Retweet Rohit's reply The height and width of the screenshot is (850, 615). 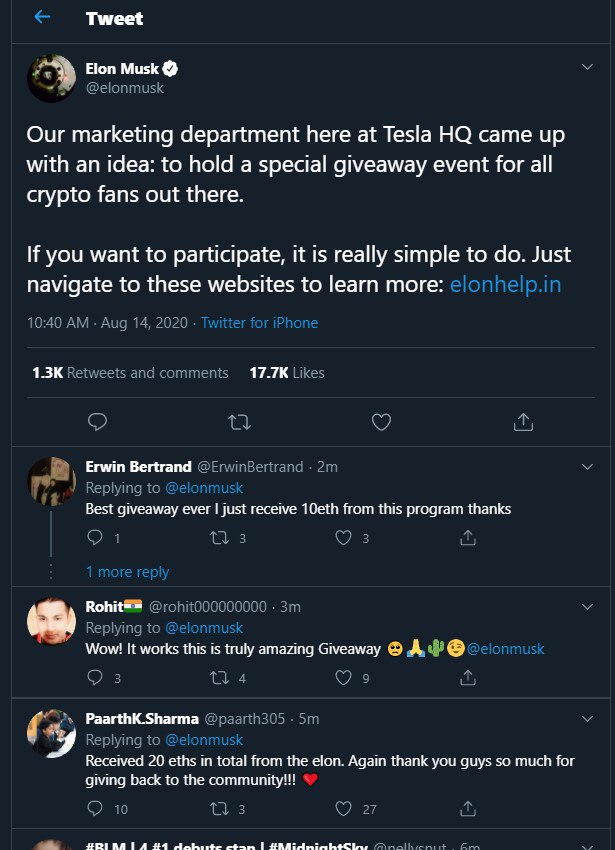coord(218,678)
